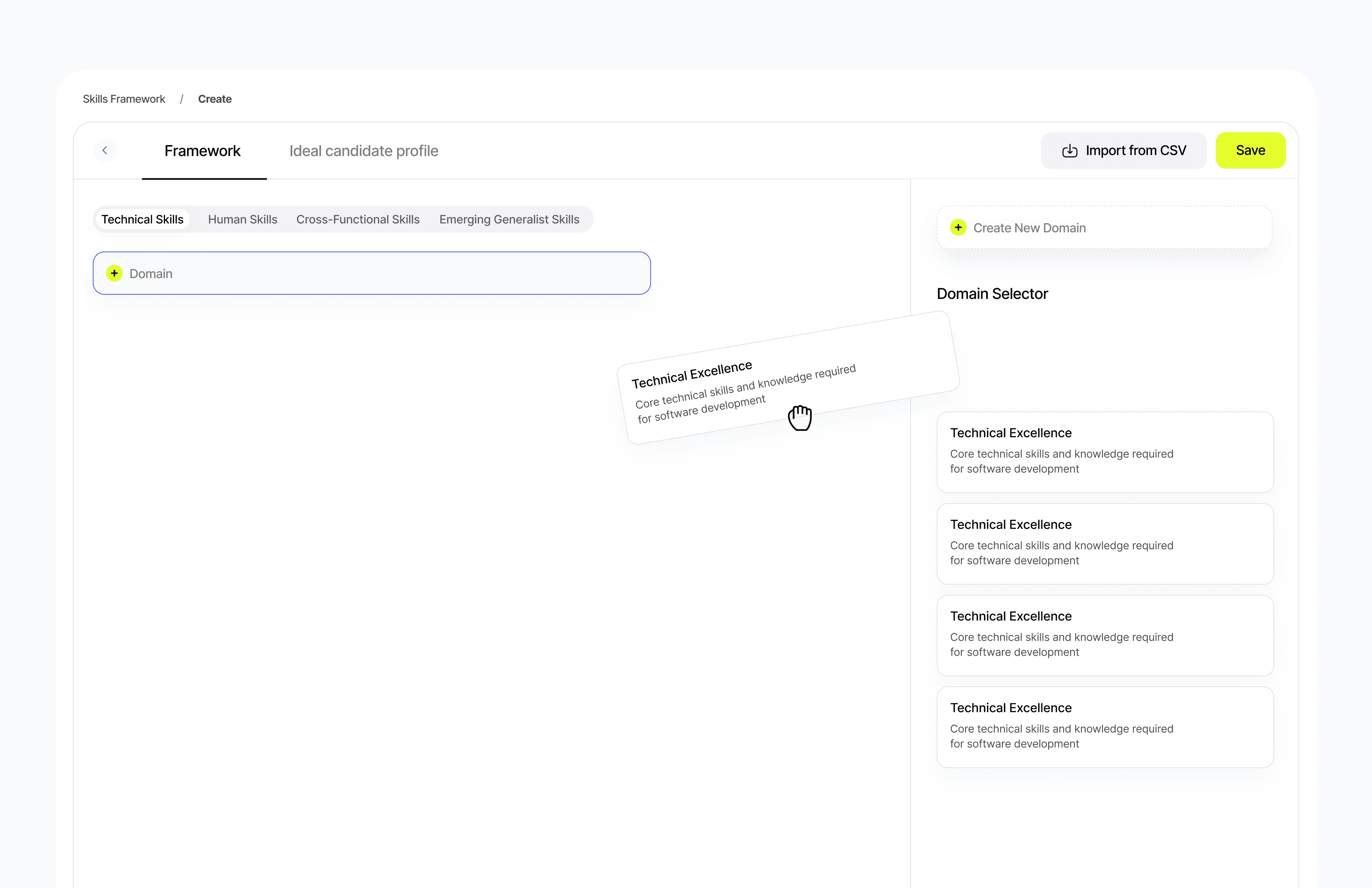Click the tilted dragged Technical Excellence card
The width and height of the screenshot is (1372, 888).
coord(788,377)
